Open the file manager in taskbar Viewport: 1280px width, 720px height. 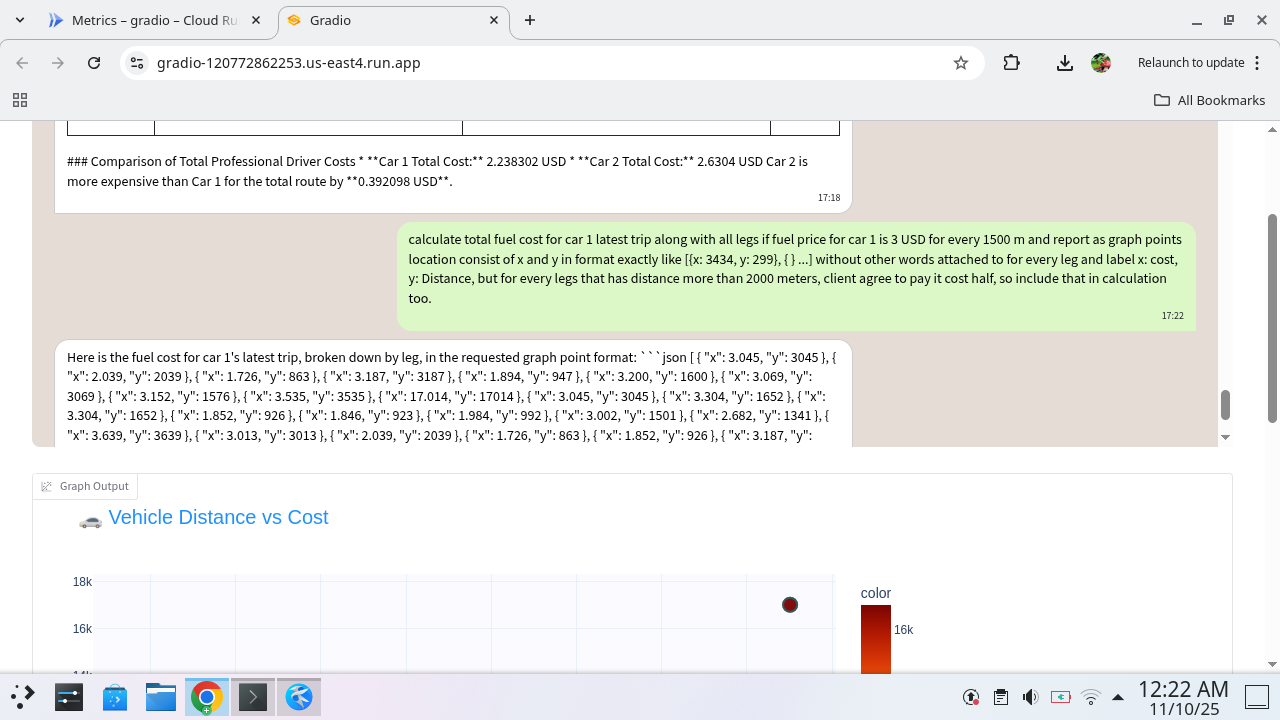pos(161,697)
